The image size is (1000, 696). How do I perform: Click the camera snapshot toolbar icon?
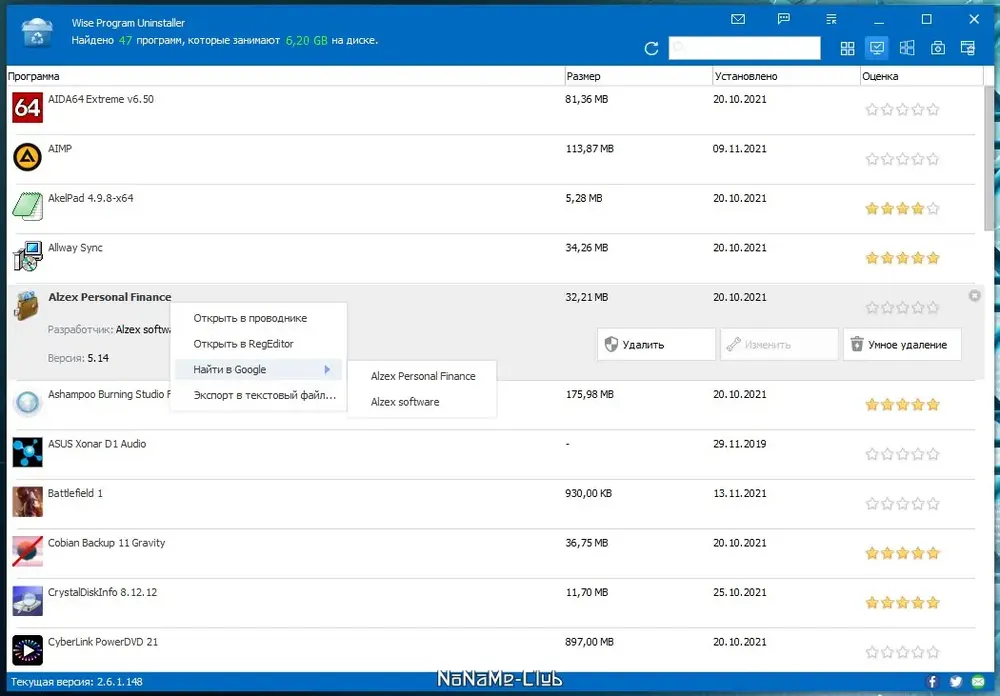(x=938, y=48)
